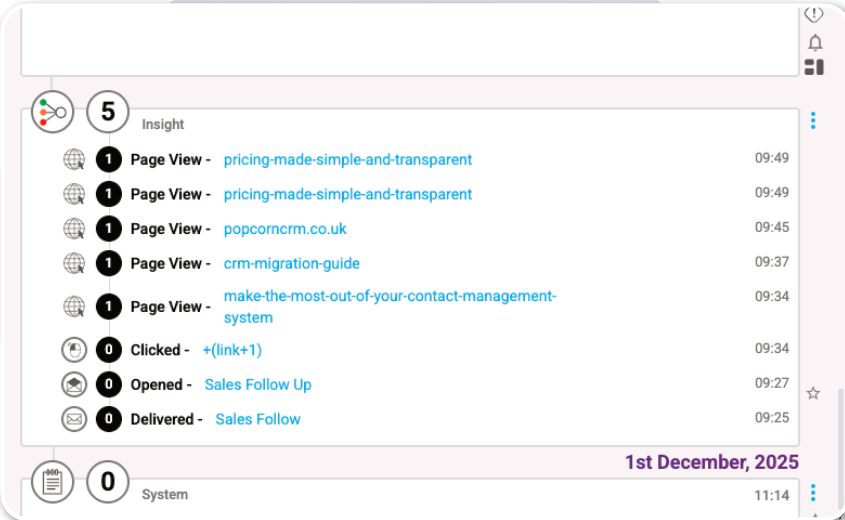The image size is (845, 520).
Task: Click the Insight score circle showing 5
Action: coord(108,112)
